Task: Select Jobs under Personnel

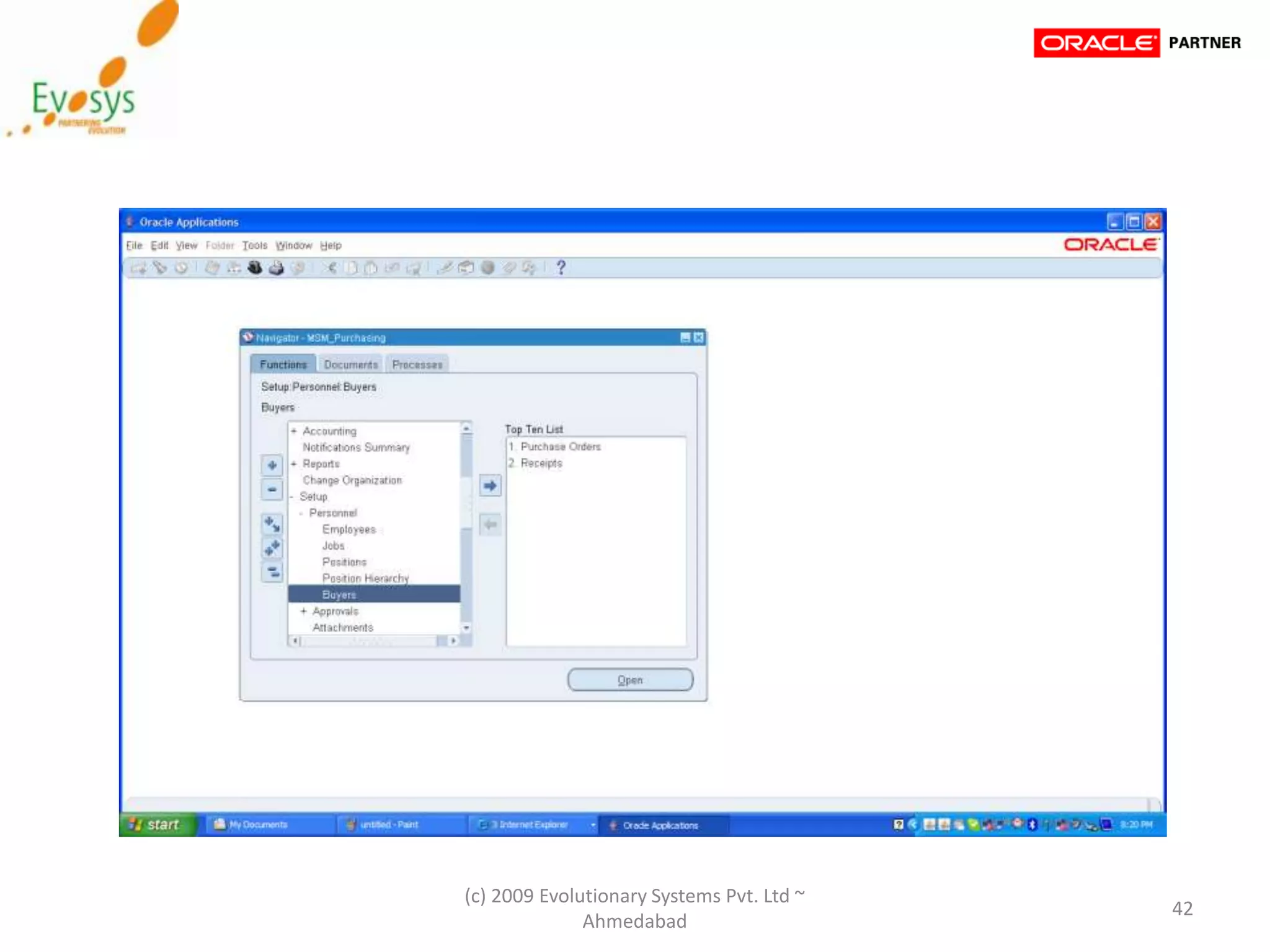Action: pos(333,546)
